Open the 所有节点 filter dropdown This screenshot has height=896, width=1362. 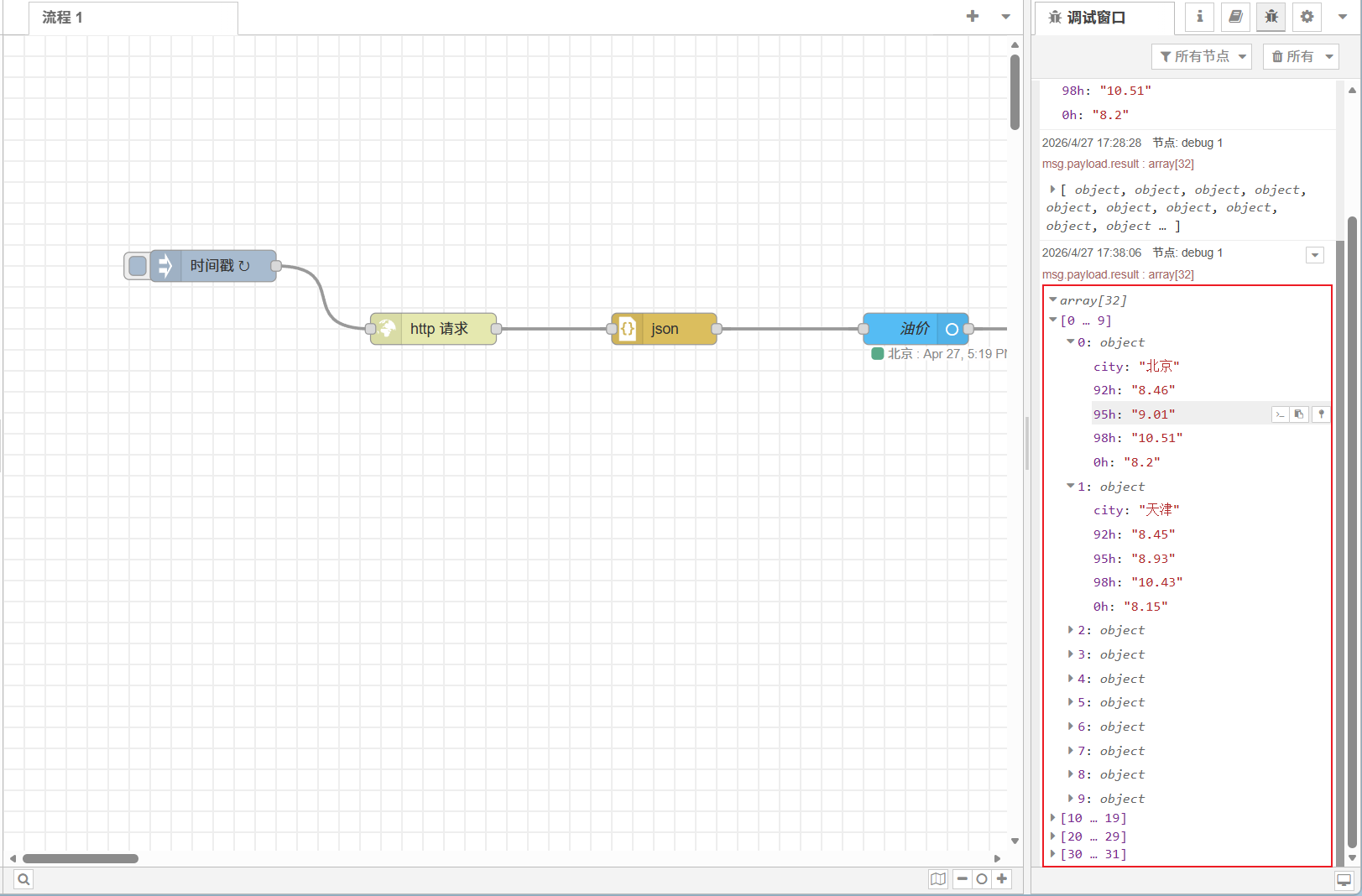coord(1202,56)
